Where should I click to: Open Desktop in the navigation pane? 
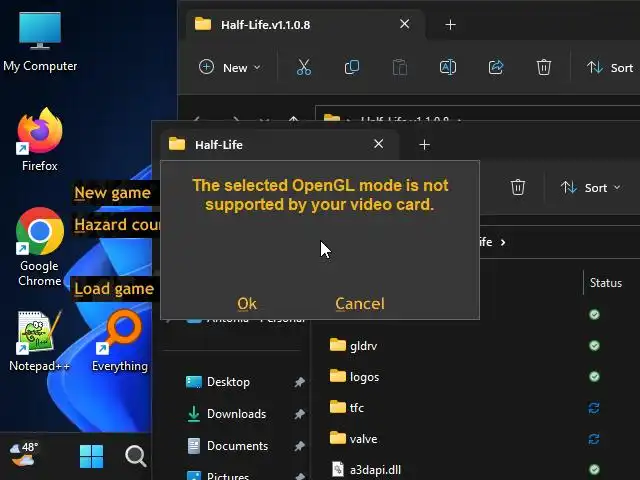point(218,382)
